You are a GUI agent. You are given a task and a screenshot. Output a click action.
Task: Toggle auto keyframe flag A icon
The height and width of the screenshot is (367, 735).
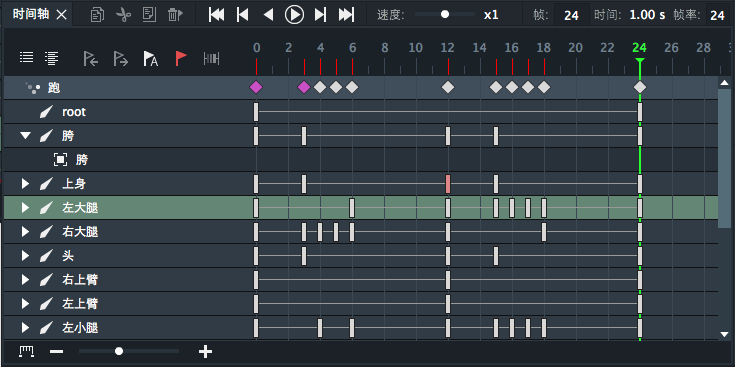150,59
